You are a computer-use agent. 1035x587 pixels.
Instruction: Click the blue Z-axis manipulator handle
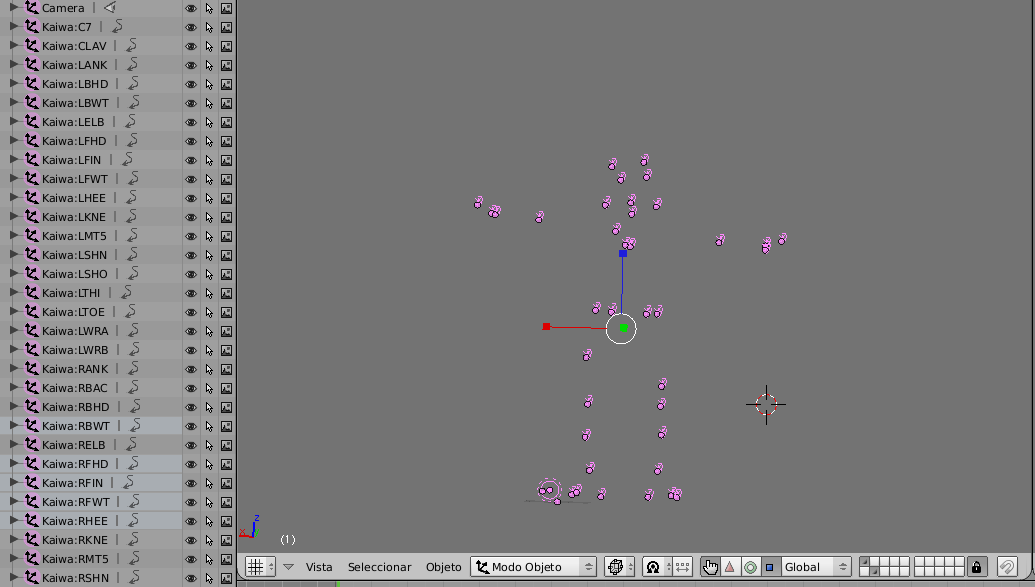[x=622, y=254]
